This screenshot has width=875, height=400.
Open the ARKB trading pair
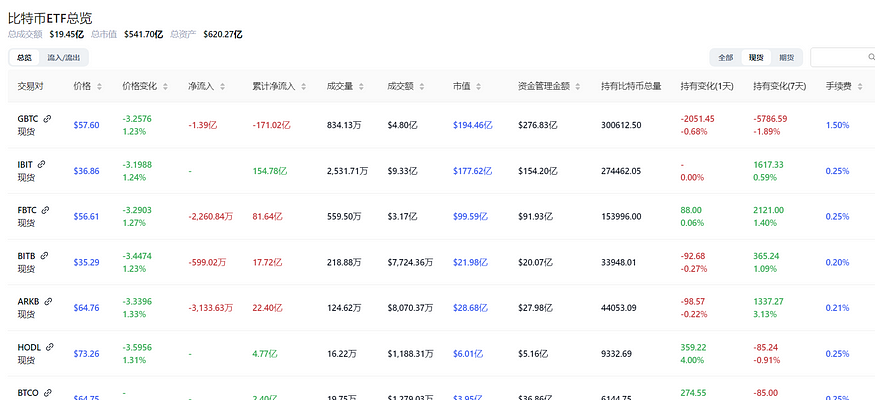[x=28, y=302]
